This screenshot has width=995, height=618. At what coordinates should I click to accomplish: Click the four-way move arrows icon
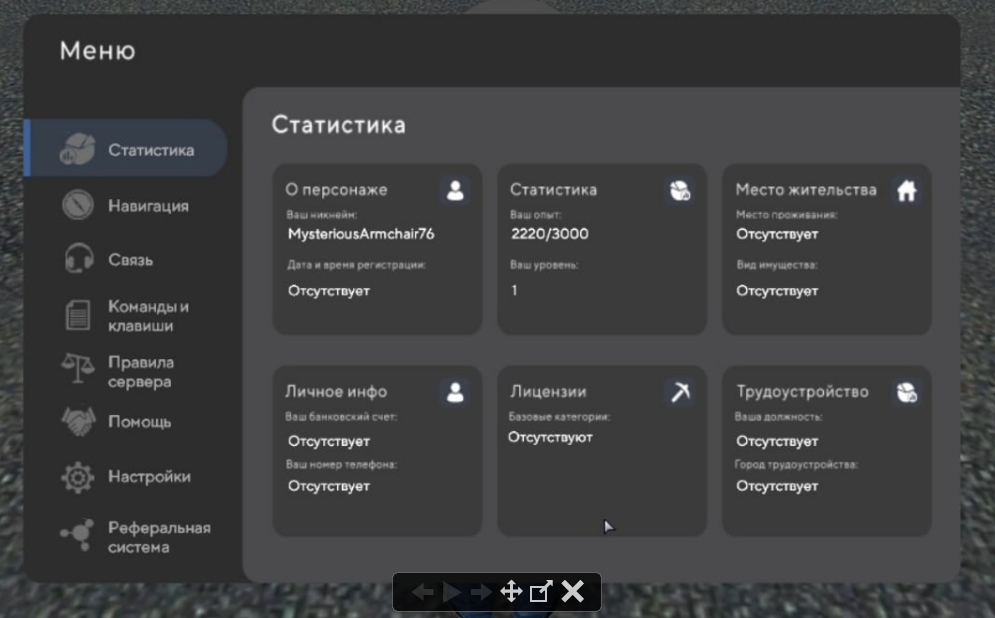[x=511, y=591]
